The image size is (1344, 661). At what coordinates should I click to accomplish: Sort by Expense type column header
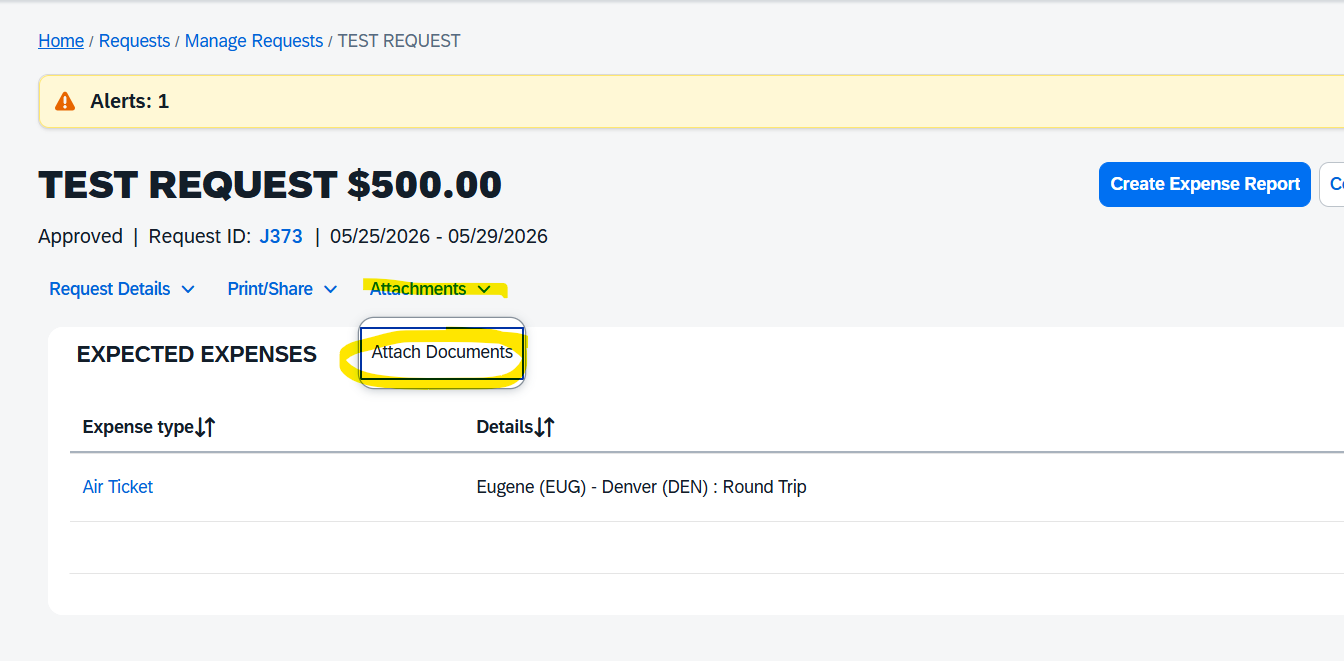[138, 427]
